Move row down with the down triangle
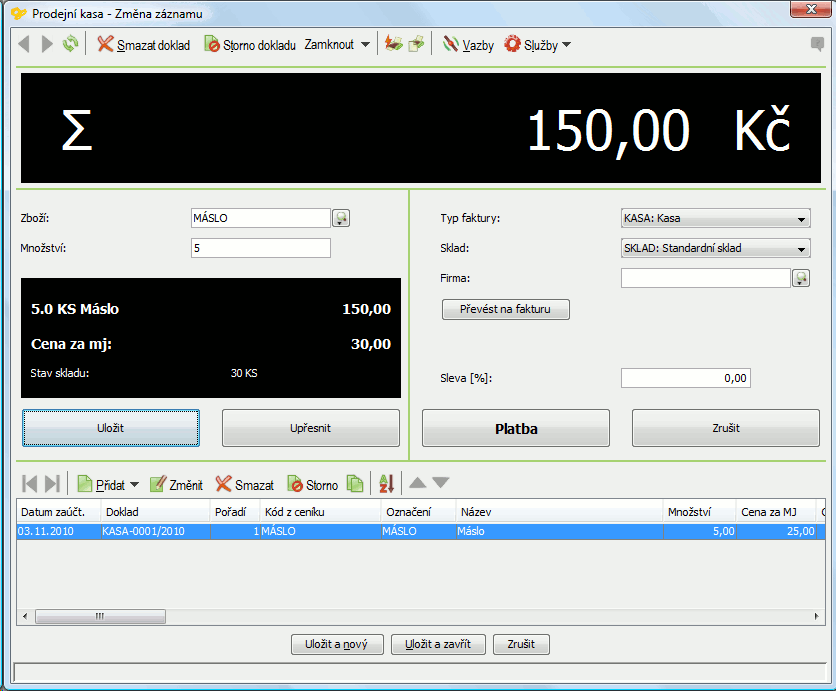Viewport: 836px width, 691px height. [x=441, y=483]
